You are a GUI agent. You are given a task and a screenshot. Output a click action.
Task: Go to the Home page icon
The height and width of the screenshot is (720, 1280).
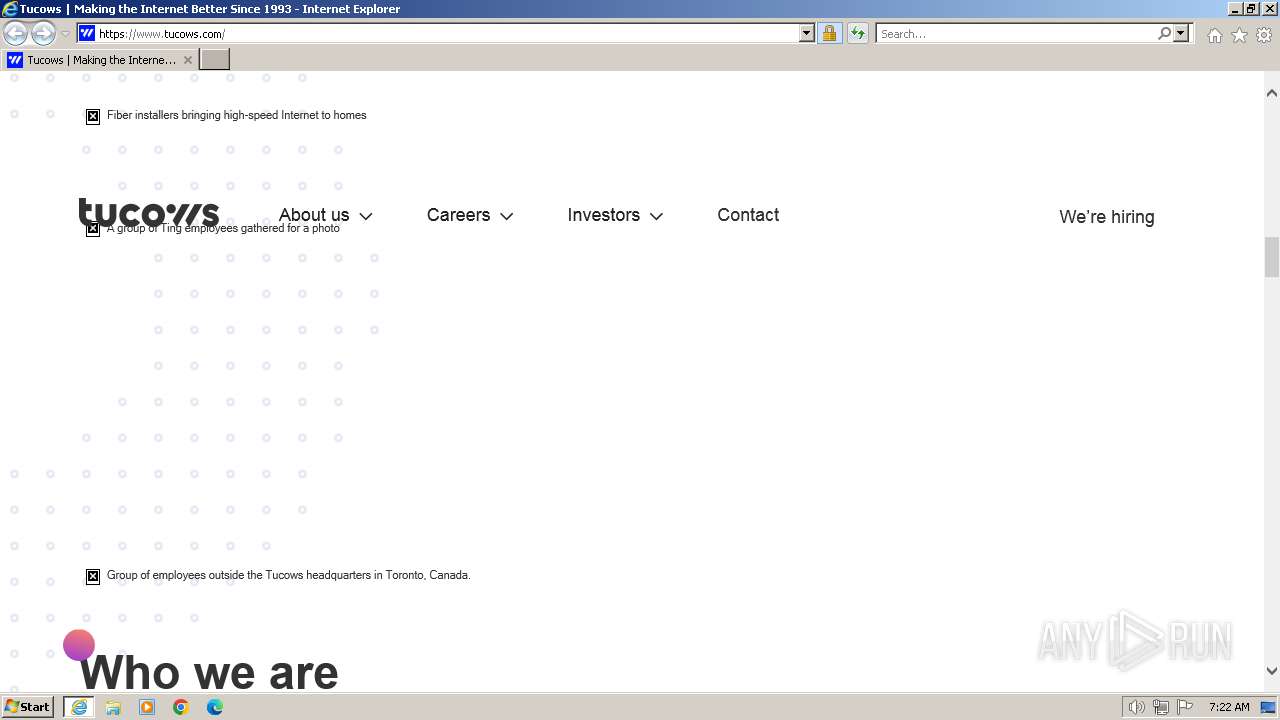click(x=1214, y=35)
